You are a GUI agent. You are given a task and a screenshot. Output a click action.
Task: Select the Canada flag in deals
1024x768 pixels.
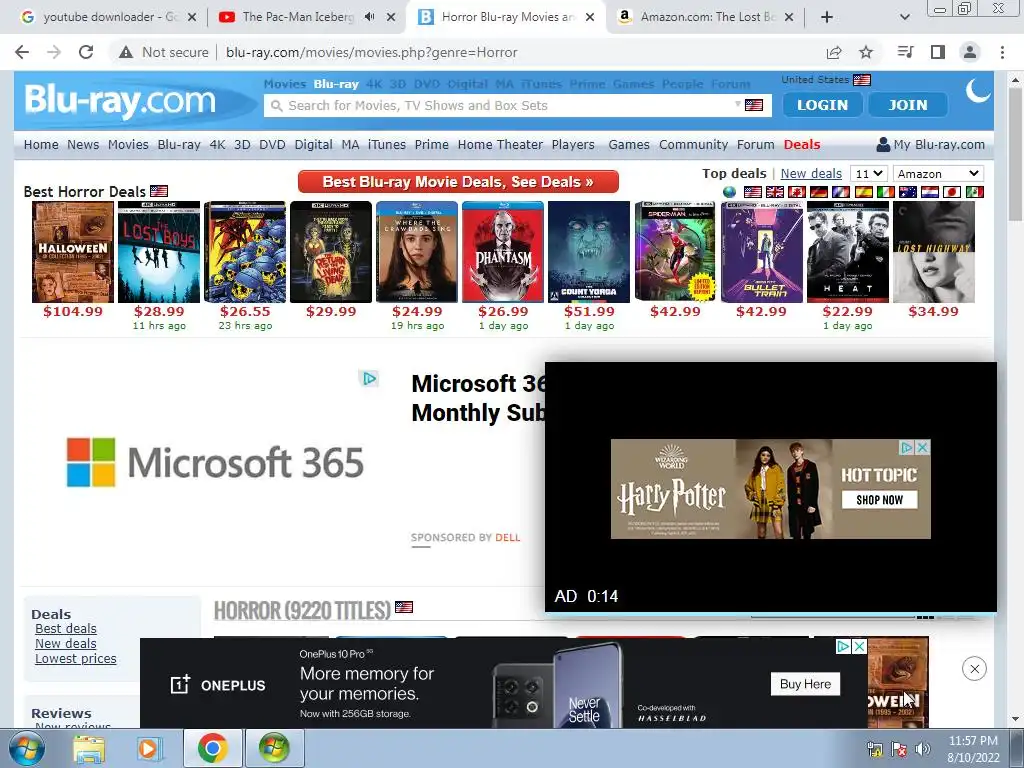click(x=797, y=192)
